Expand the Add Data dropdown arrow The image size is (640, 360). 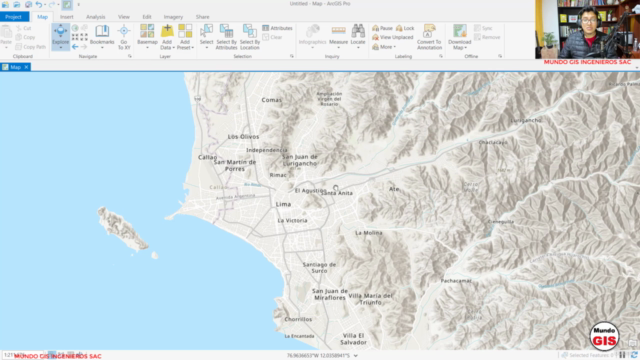(173, 48)
